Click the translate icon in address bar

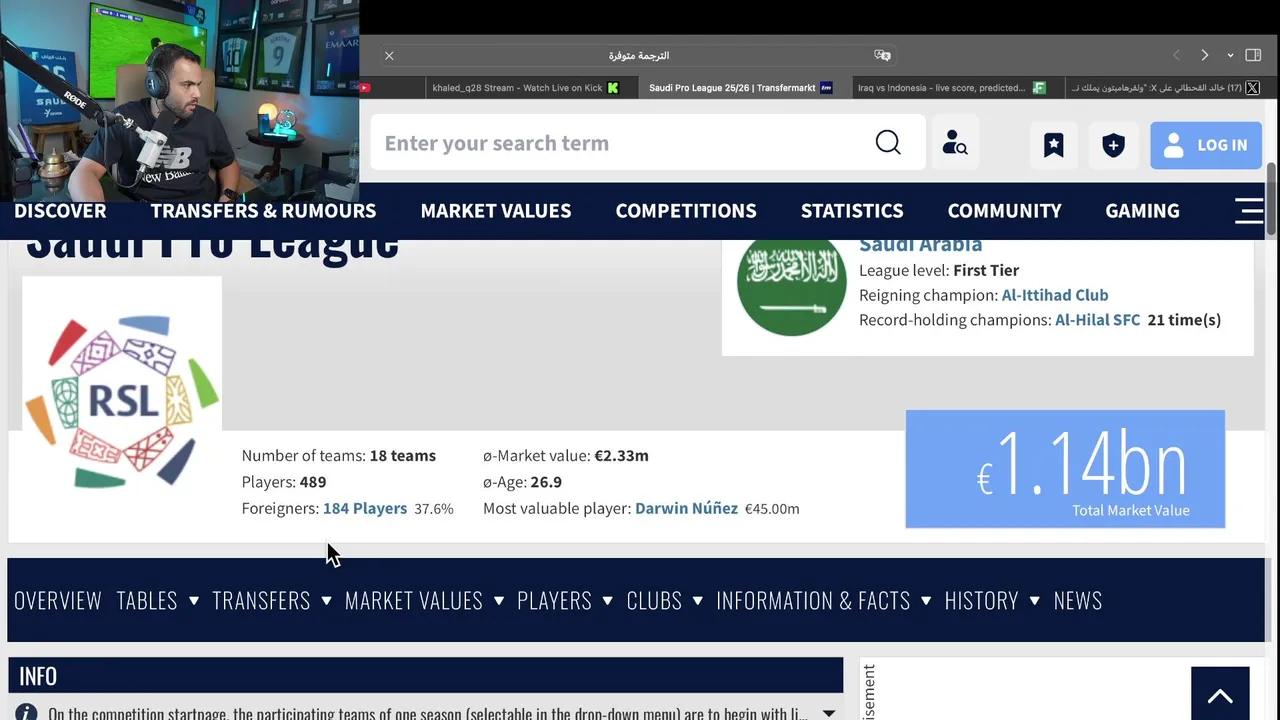(882, 56)
